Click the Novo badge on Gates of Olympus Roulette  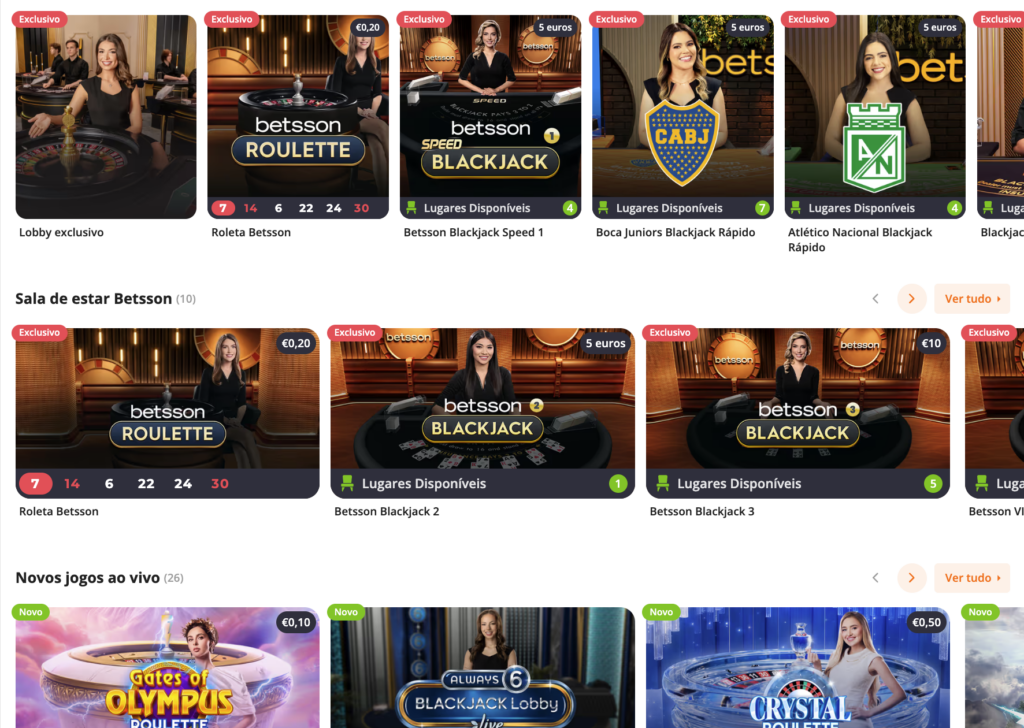click(x=31, y=612)
